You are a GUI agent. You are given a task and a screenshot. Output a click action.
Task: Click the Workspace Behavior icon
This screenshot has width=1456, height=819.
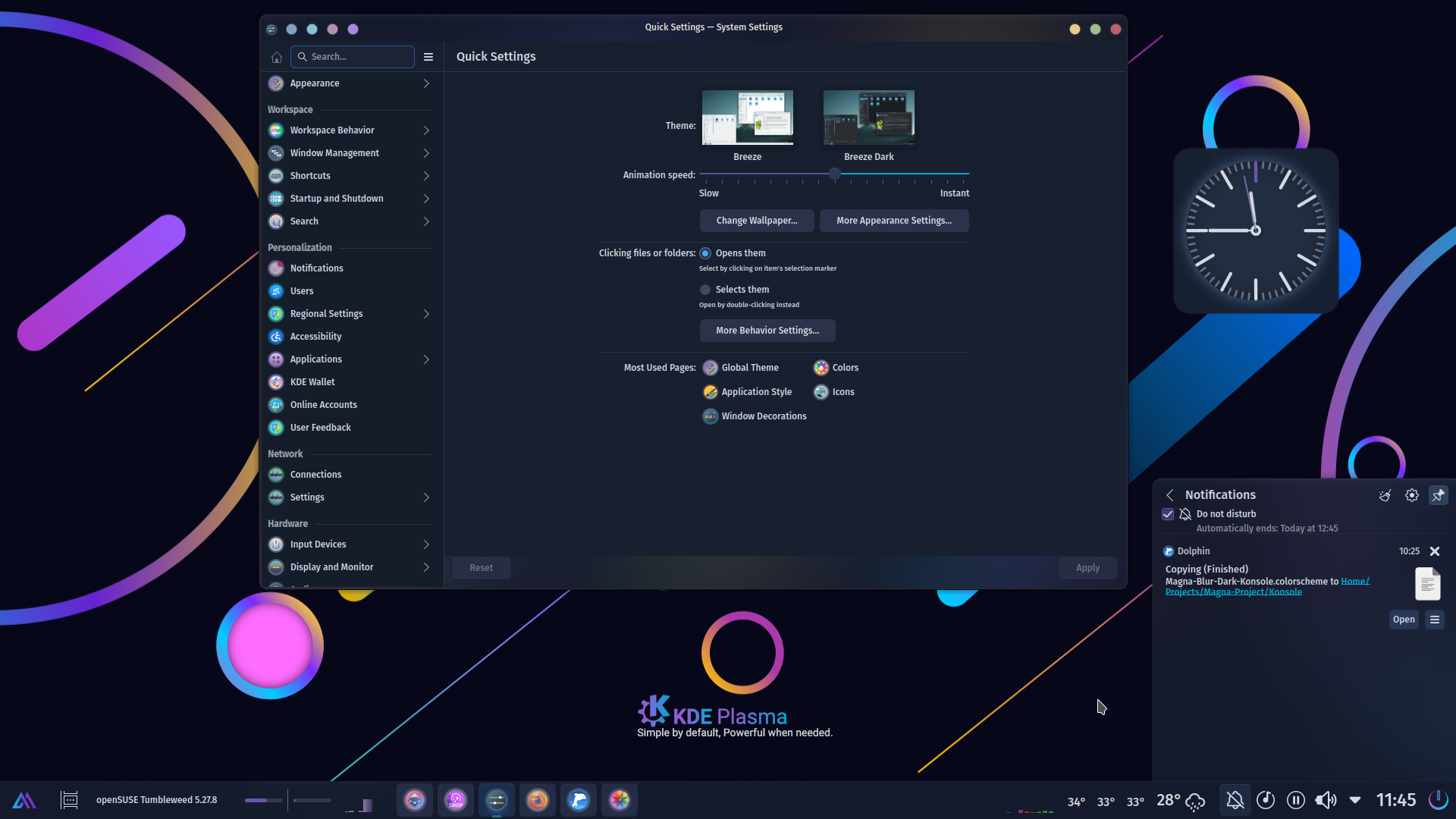(x=276, y=130)
